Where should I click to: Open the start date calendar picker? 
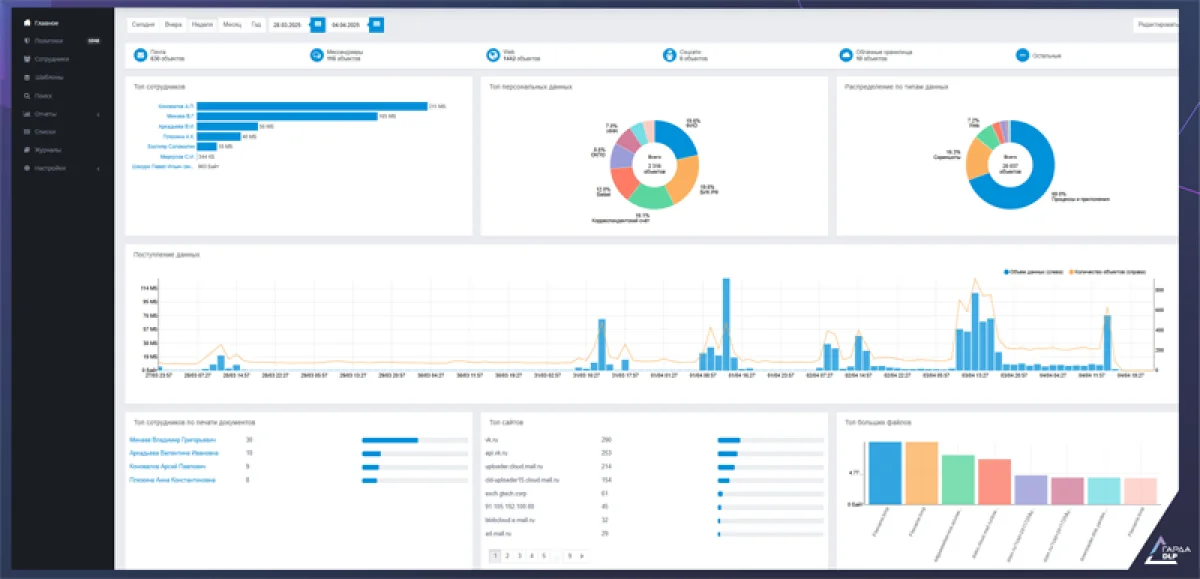point(317,24)
